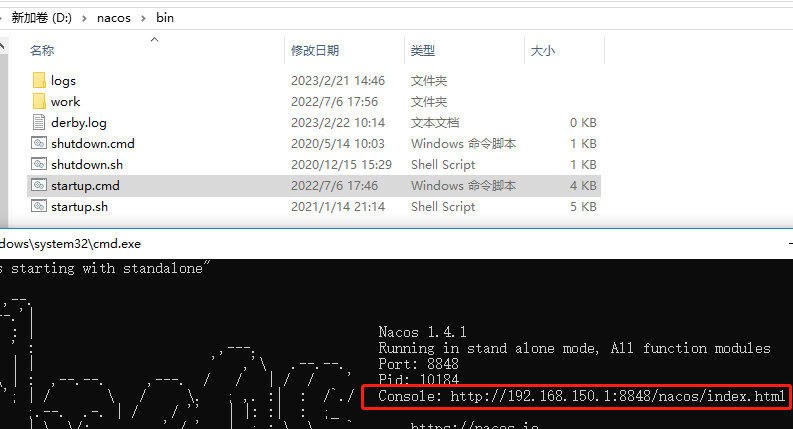Click the shutdown.cmd file name
793x429 pixels.
(x=93, y=144)
